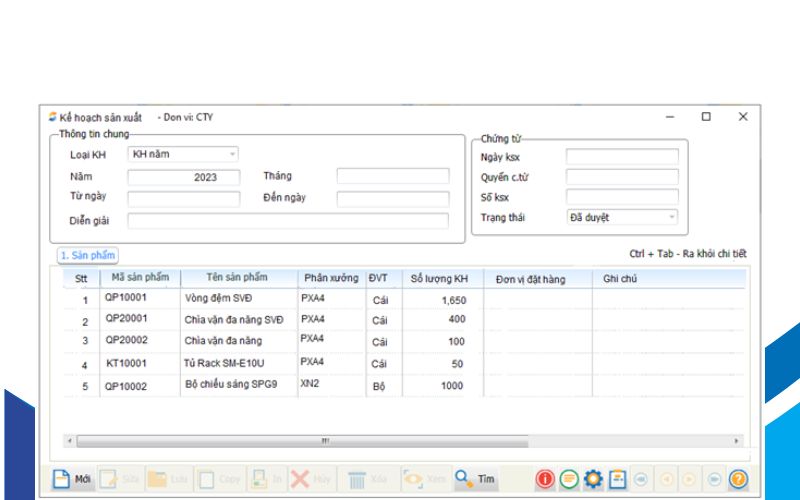Image resolution: width=800 pixels, height=500 pixels.
Task: Open settings with the gear icon
Action: coord(593,479)
